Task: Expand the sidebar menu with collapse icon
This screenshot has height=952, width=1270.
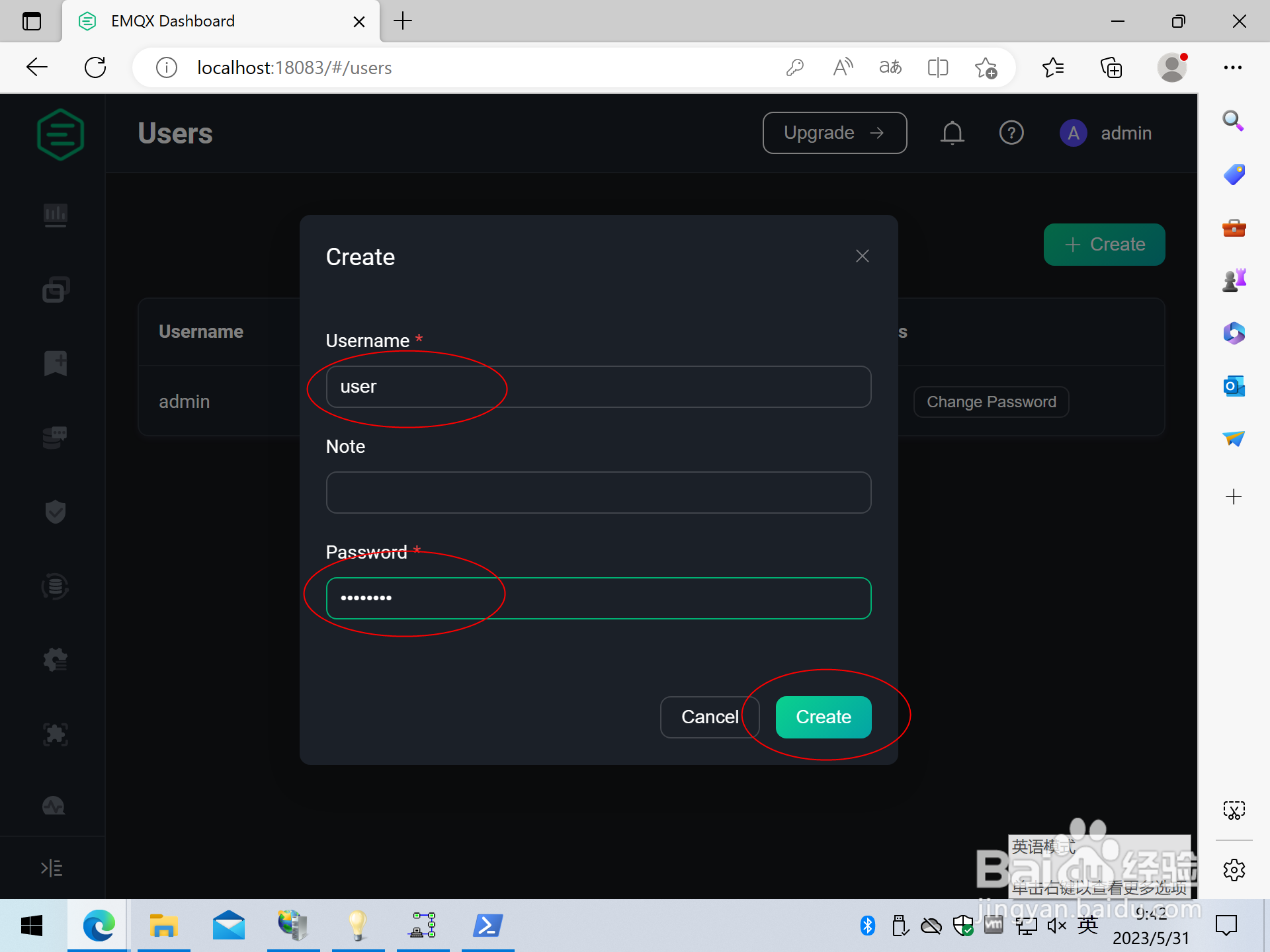Action: pyautogui.click(x=52, y=868)
